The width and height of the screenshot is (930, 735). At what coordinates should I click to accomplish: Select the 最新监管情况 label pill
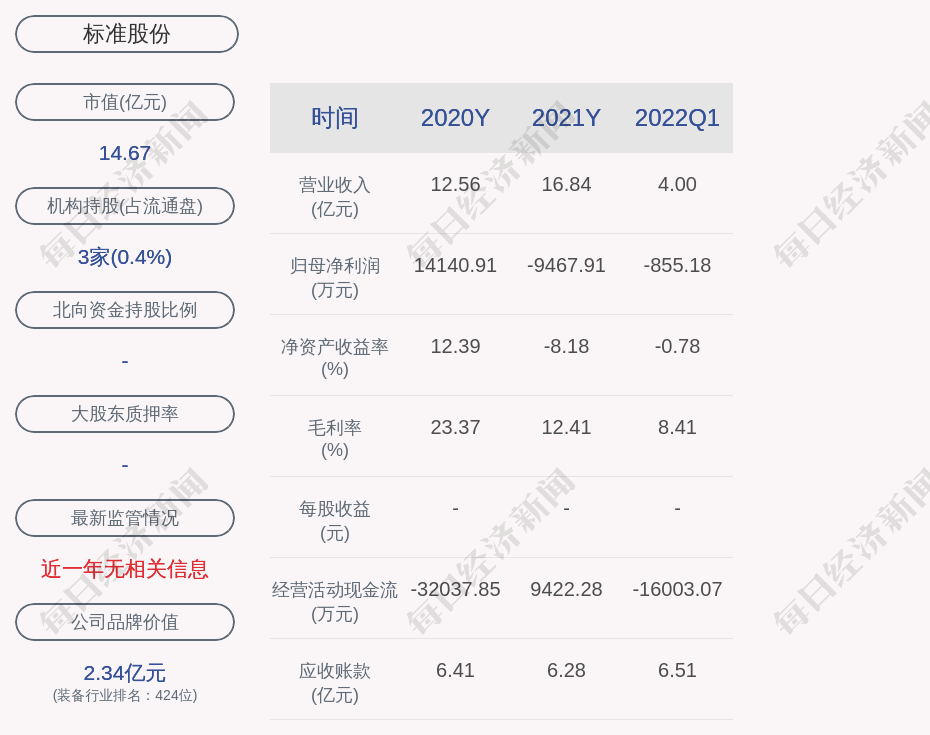click(125, 518)
